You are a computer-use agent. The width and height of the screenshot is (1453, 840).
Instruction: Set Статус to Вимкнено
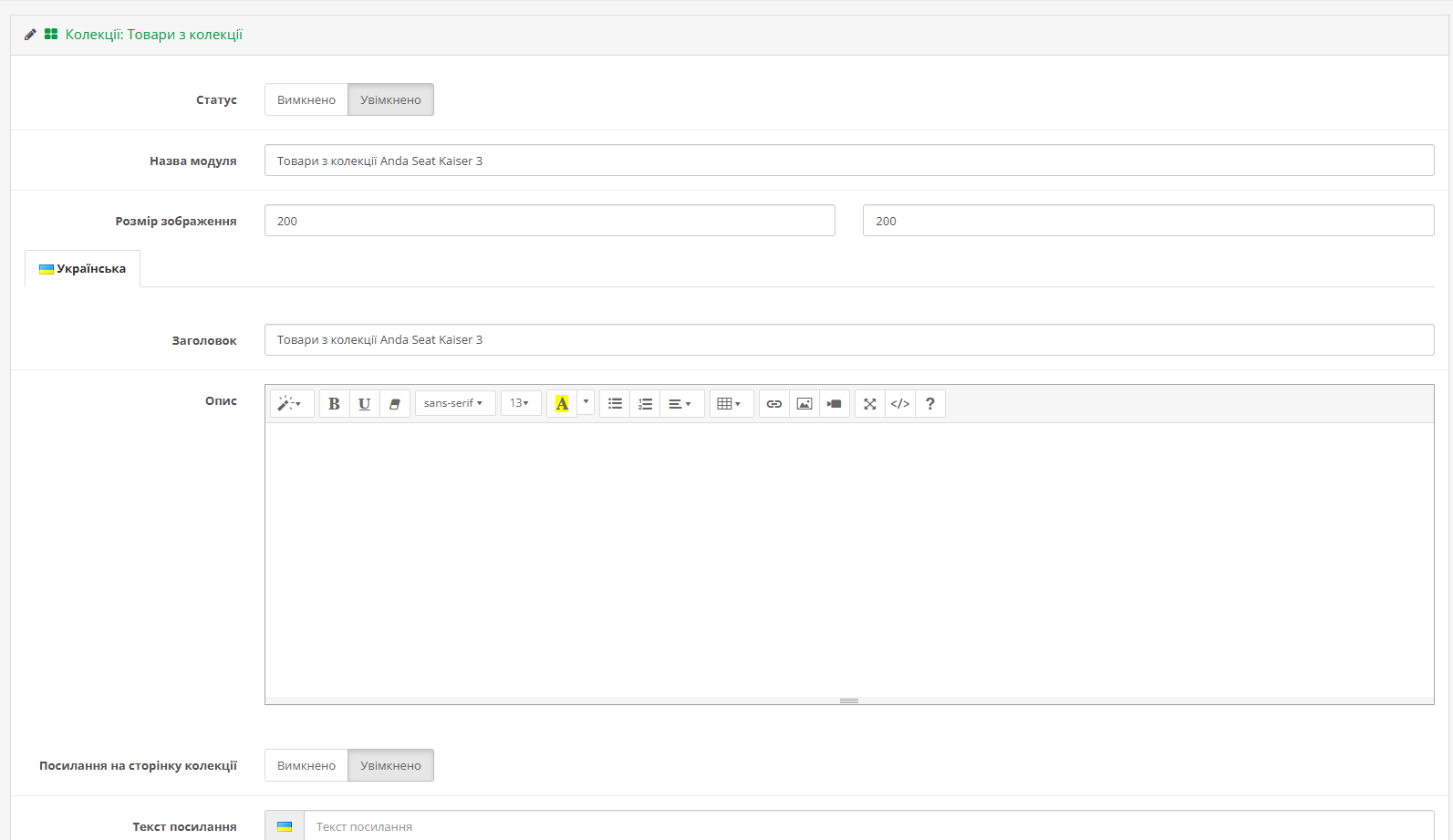point(306,99)
